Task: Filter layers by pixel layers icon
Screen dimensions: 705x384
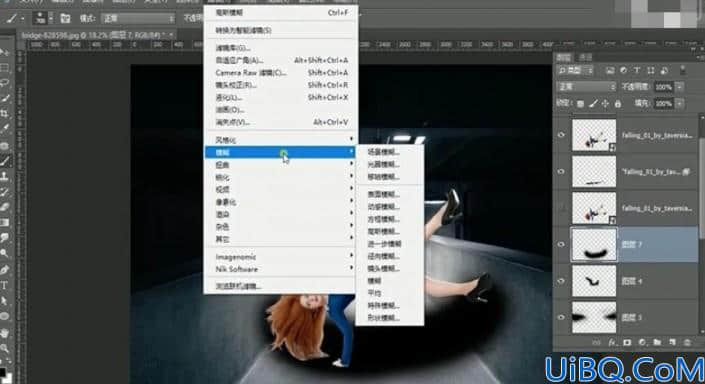Action: point(610,70)
